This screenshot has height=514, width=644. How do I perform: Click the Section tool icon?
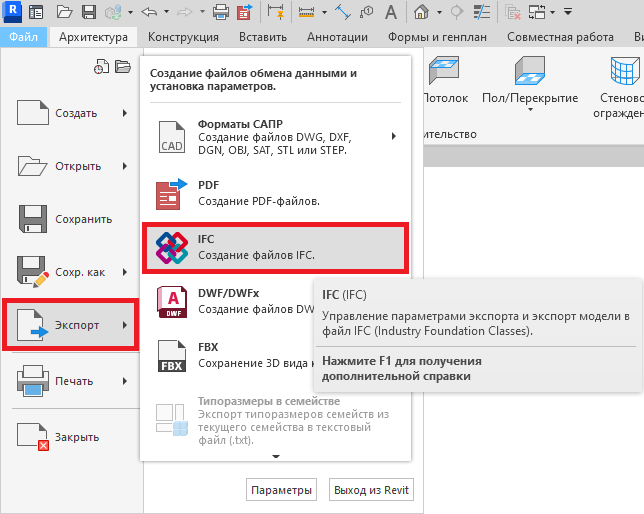[457, 12]
